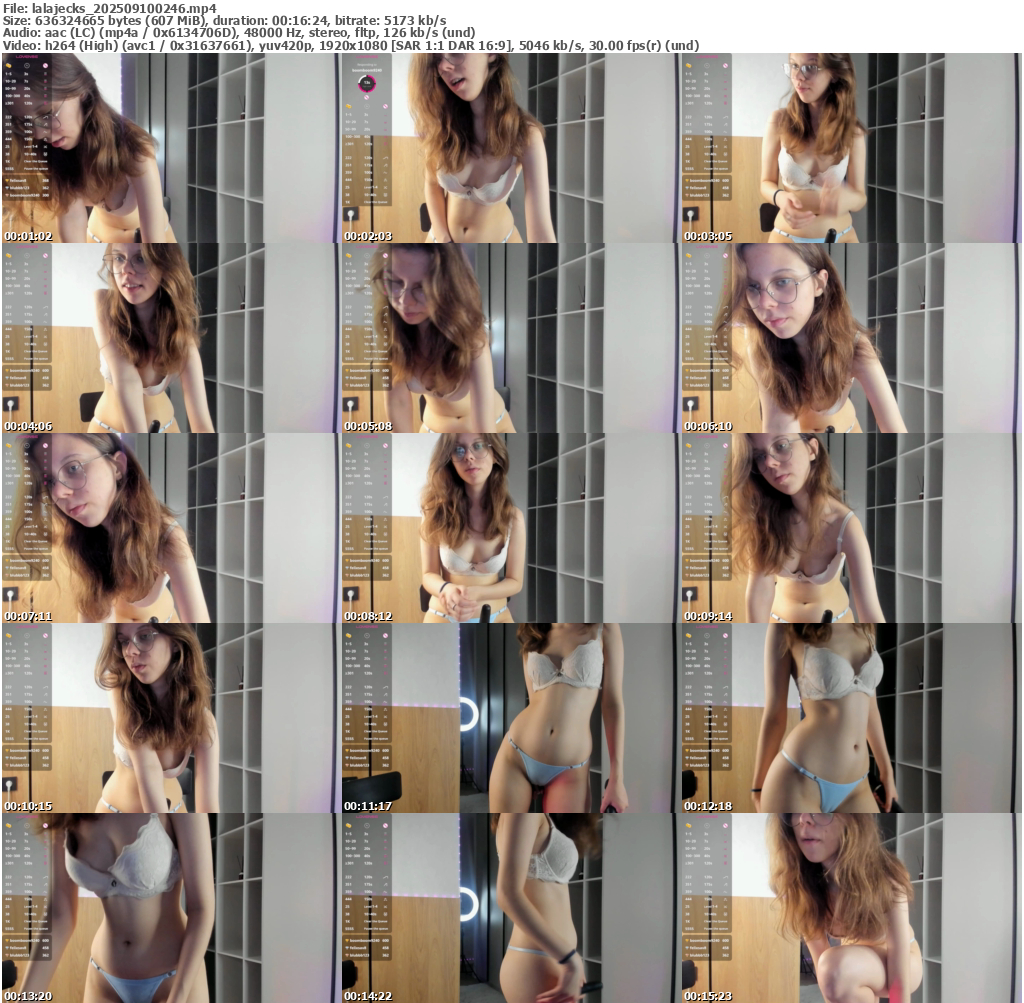Select the thumbnail at 00:08:12
This screenshot has height=1003, width=1024.
coord(511,528)
